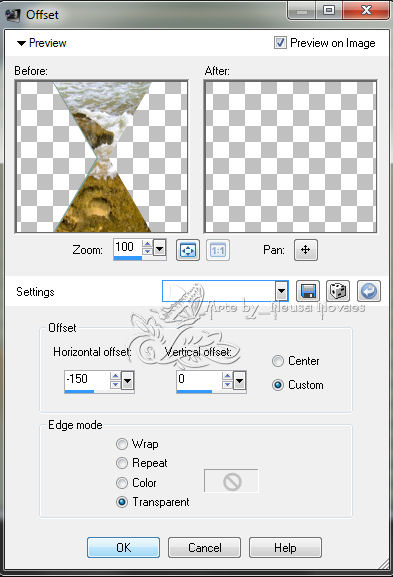Open the Zoom value dropdown arrow
The width and height of the screenshot is (393, 577).
pos(159,248)
